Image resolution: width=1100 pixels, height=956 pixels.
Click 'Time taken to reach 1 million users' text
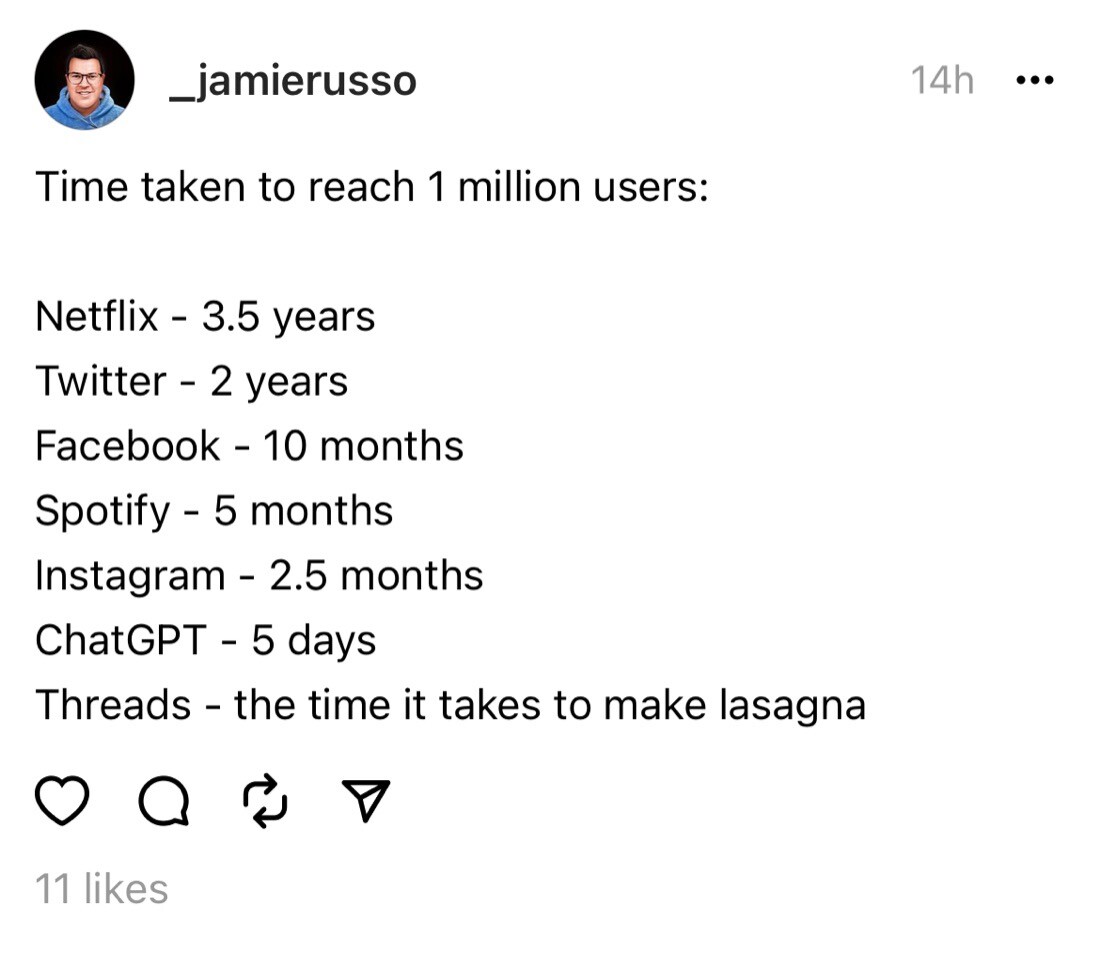(x=372, y=187)
